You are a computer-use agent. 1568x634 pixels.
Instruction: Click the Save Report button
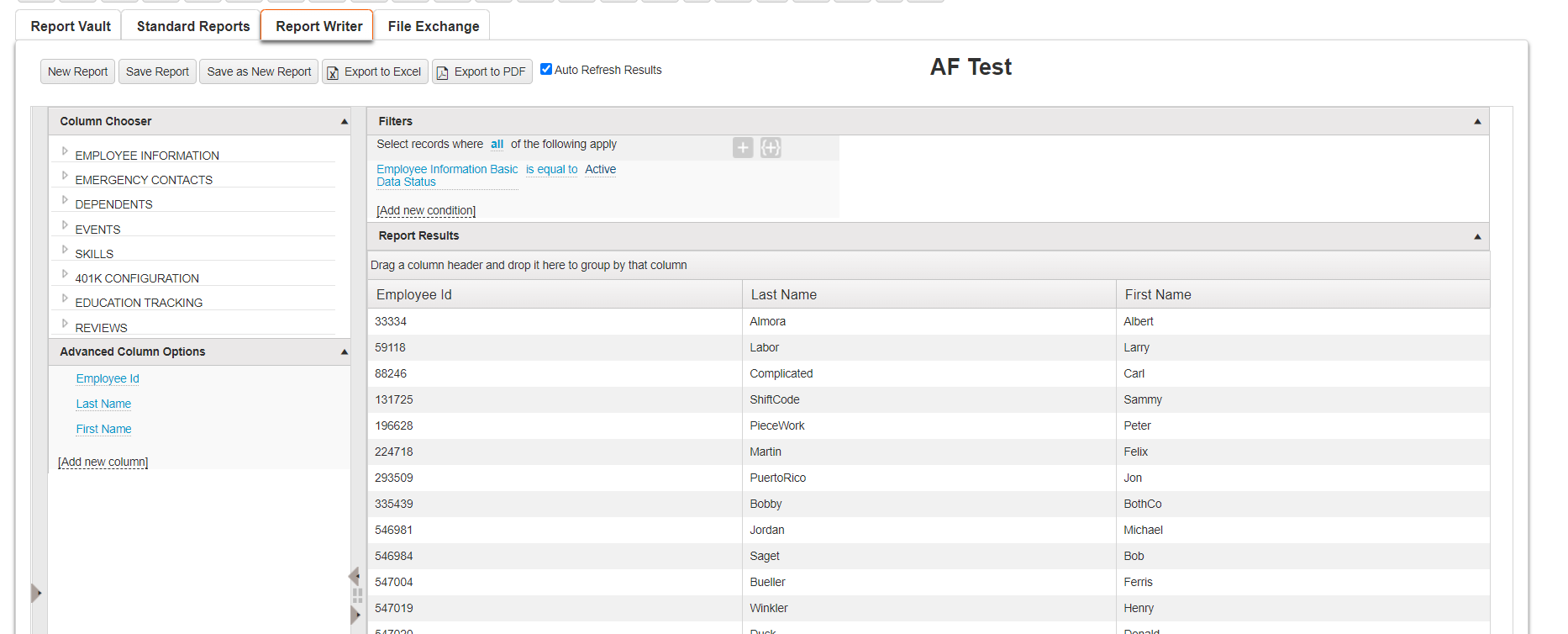pyautogui.click(x=157, y=71)
